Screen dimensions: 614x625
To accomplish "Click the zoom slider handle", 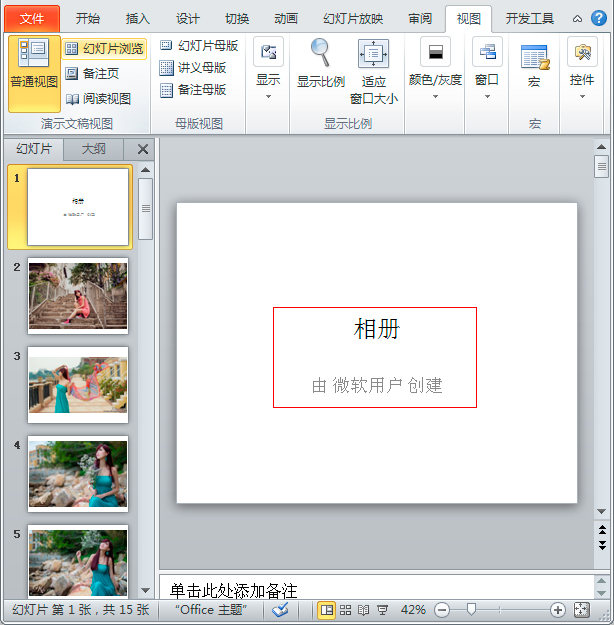I will coord(471,609).
